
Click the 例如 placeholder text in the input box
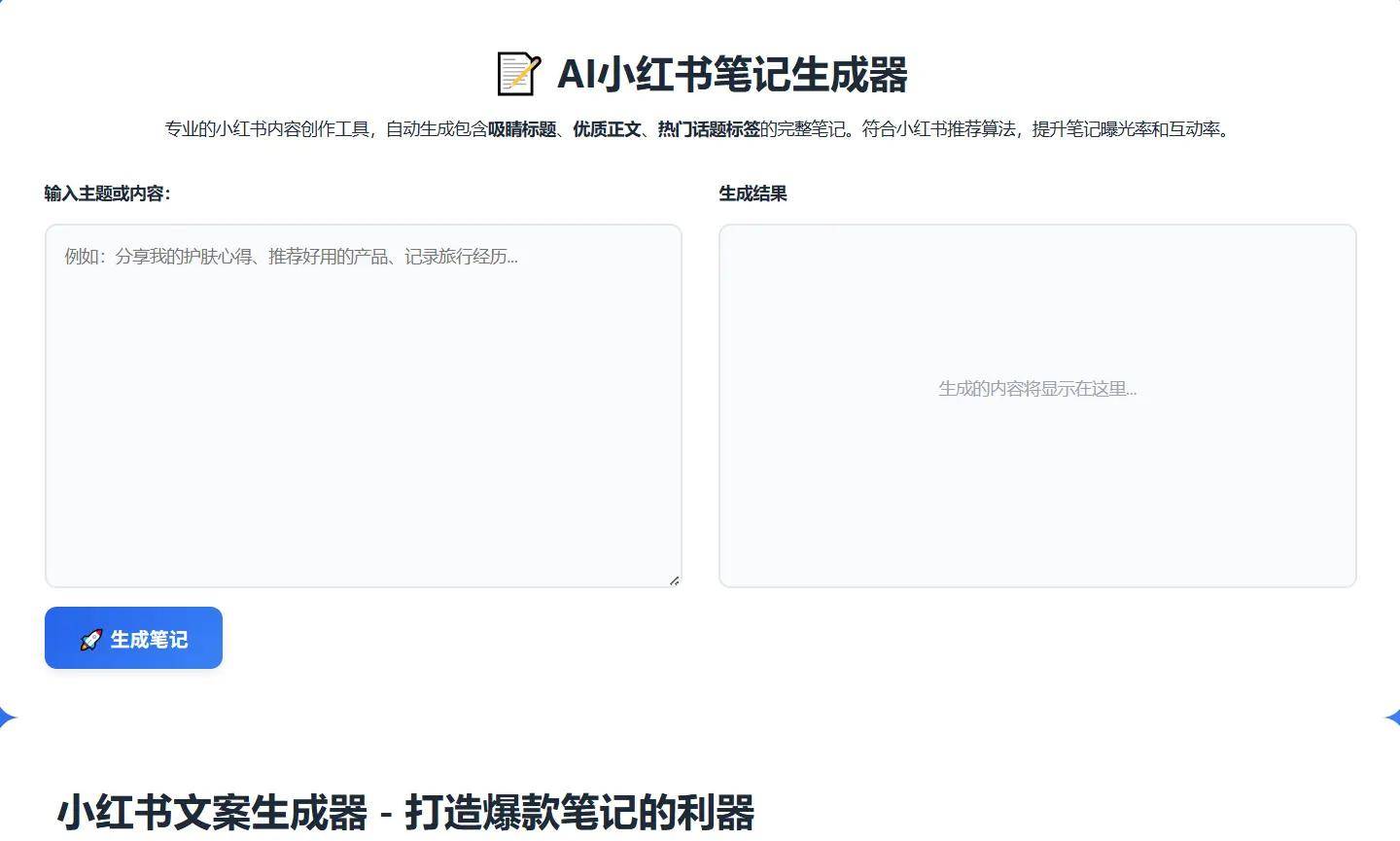[291, 257]
